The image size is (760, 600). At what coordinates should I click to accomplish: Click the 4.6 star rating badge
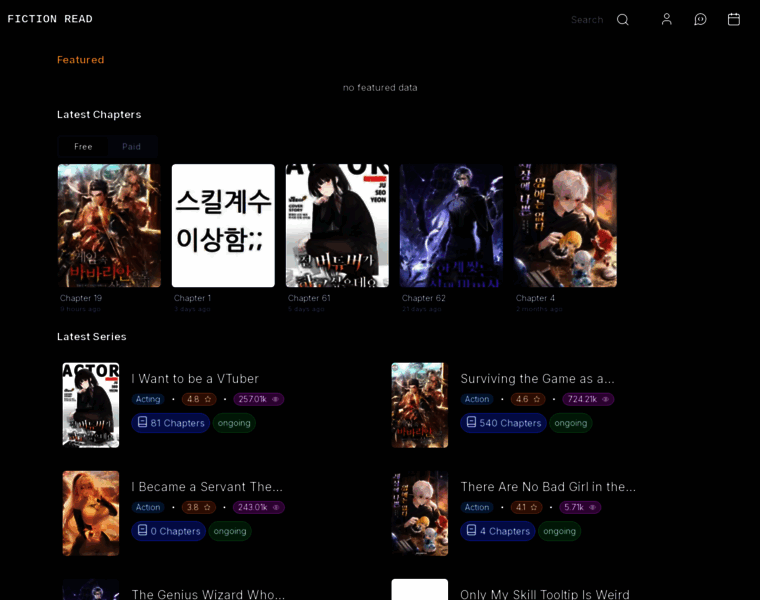coord(528,399)
